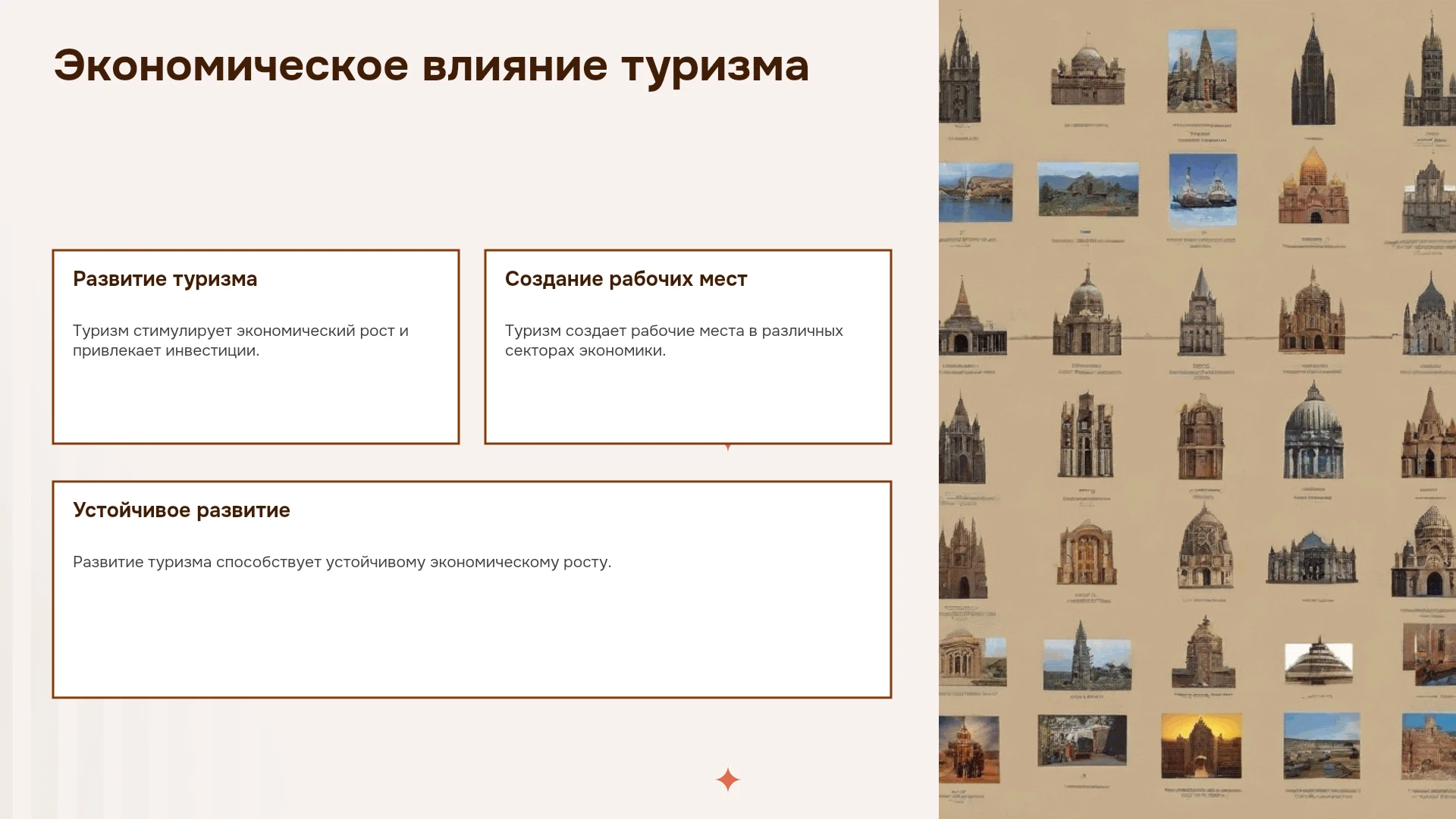
Task: Click the 'Устойчивое развитие' card heading
Action: pos(181,510)
